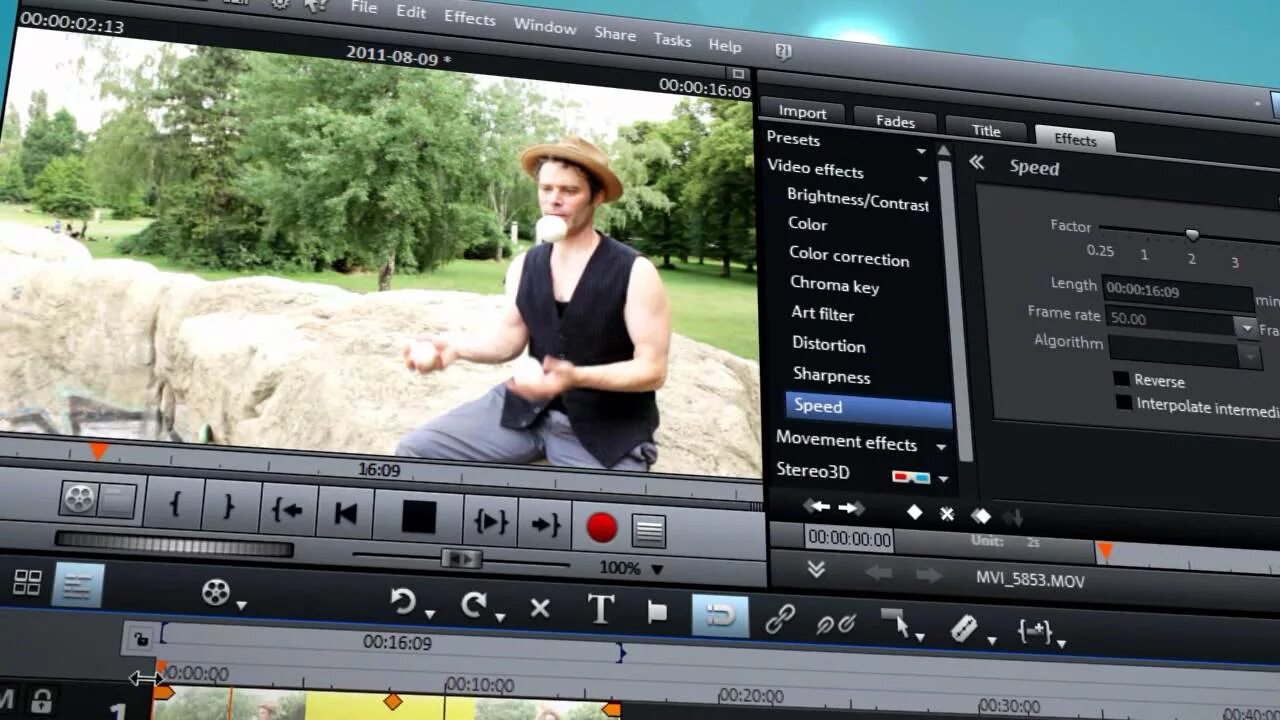Open the Share menu

click(615, 34)
